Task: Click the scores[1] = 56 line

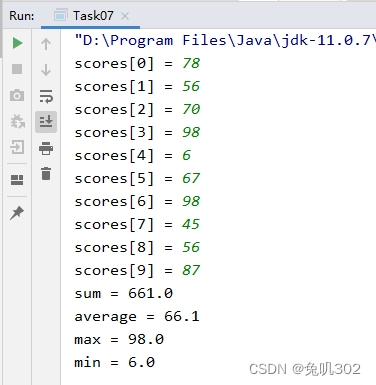Action: click(137, 86)
